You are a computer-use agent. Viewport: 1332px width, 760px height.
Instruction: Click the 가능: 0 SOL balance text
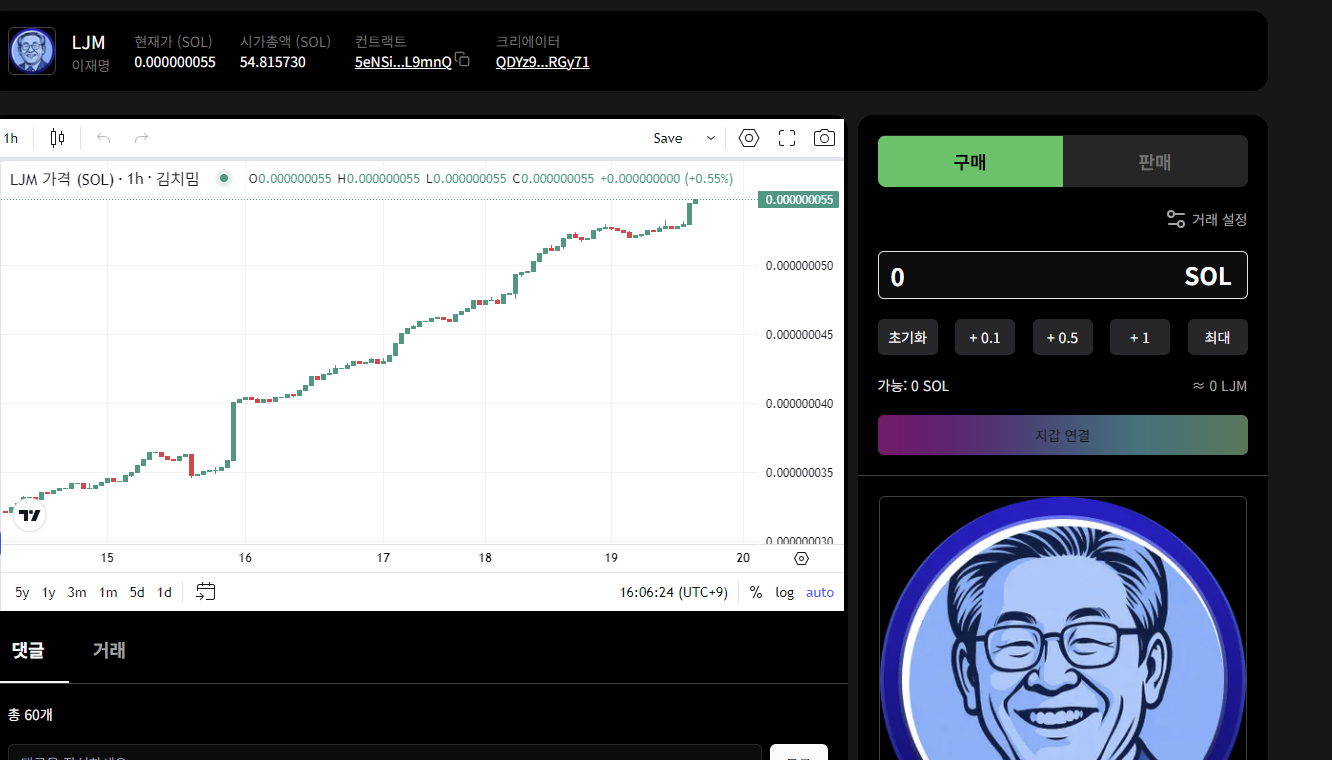point(913,386)
